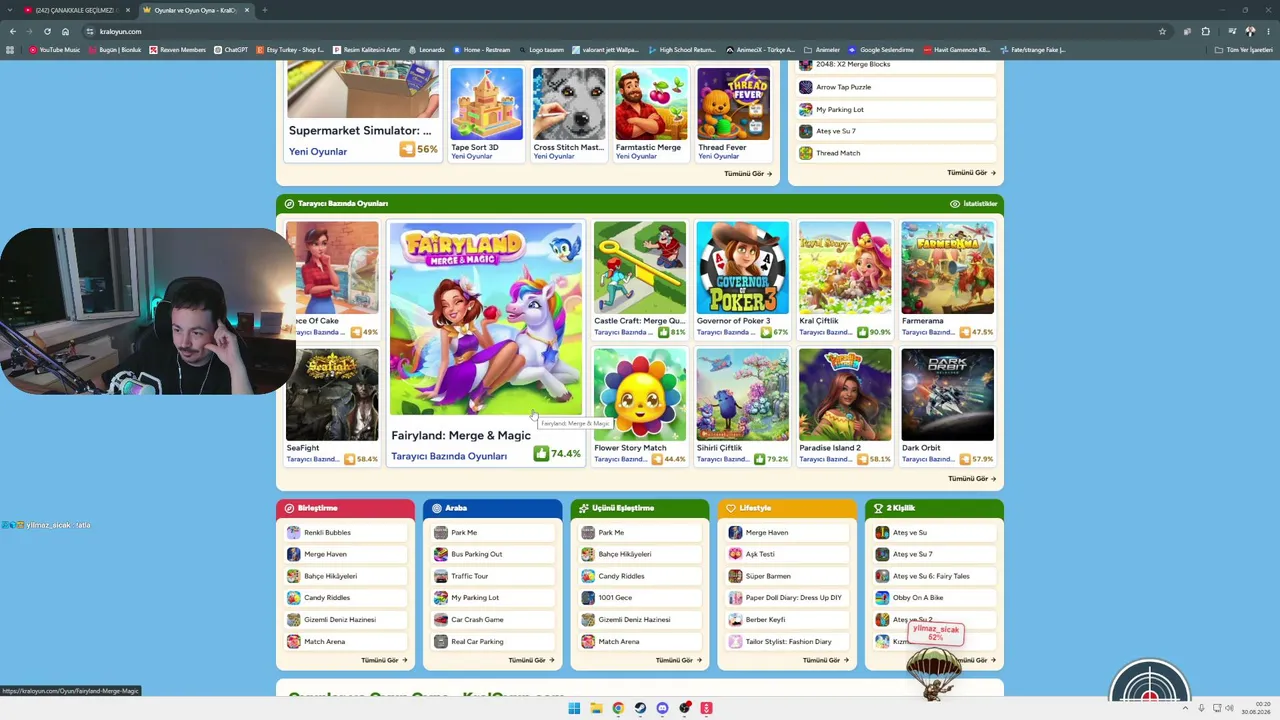Open the Kral Çiftlik game icon
Viewport: 1280px width, 720px height.
pyautogui.click(x=845, y=268)
